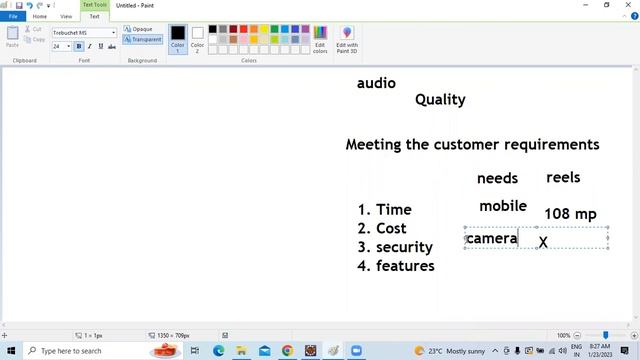Viewport: 640px width, 360px height.
Task: Click the taskbar search box
Action: [103, 351]
